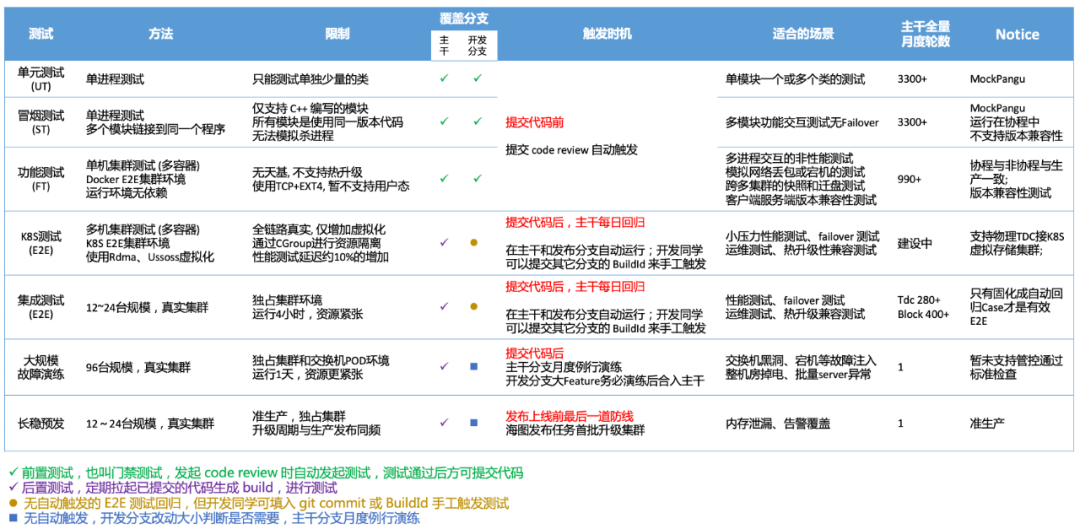Click the 内存泄漏、告警覆盖 cell

pyautogui.click(x=778, y=424)
